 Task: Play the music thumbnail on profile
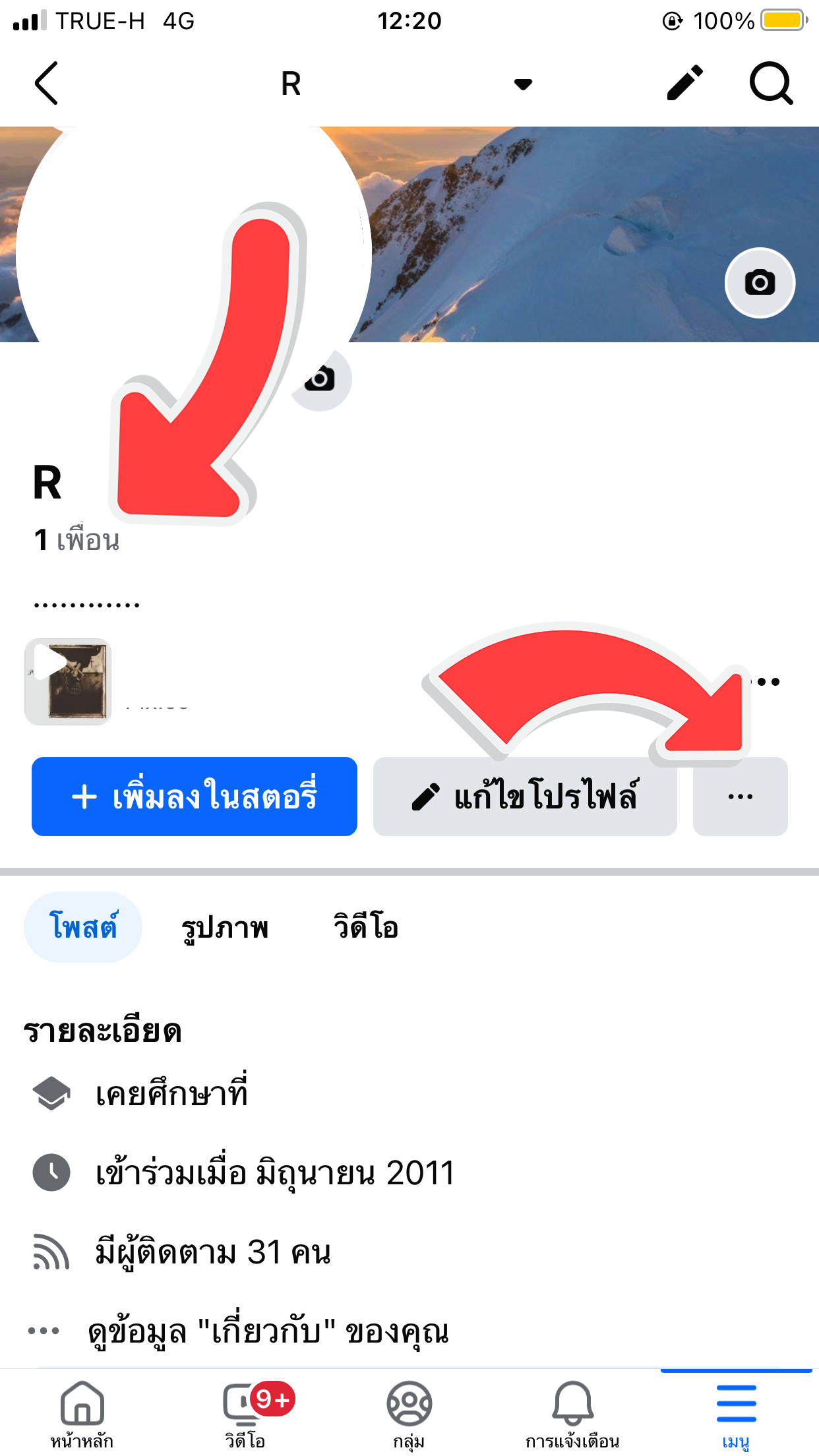pos(68,681)
